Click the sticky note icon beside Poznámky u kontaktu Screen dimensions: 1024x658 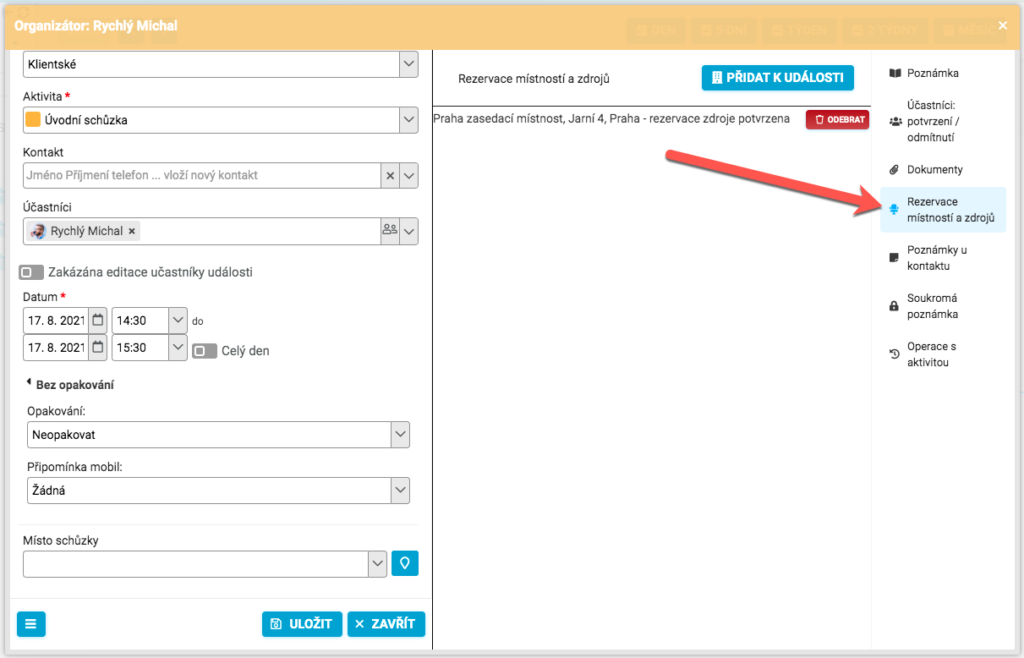point(894,258)
